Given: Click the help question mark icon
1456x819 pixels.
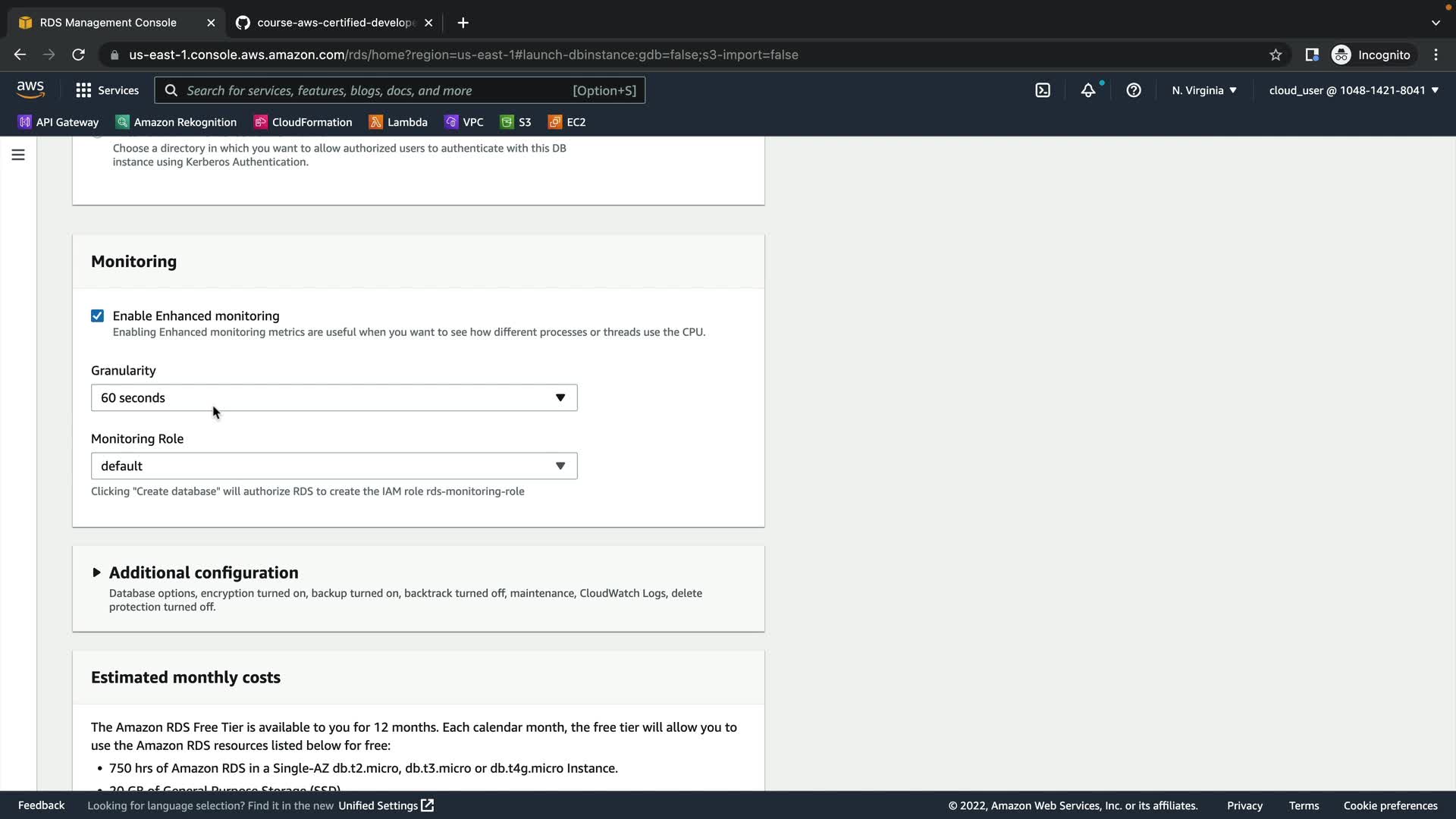Looking at the screenshot, I should (1134, 90).
